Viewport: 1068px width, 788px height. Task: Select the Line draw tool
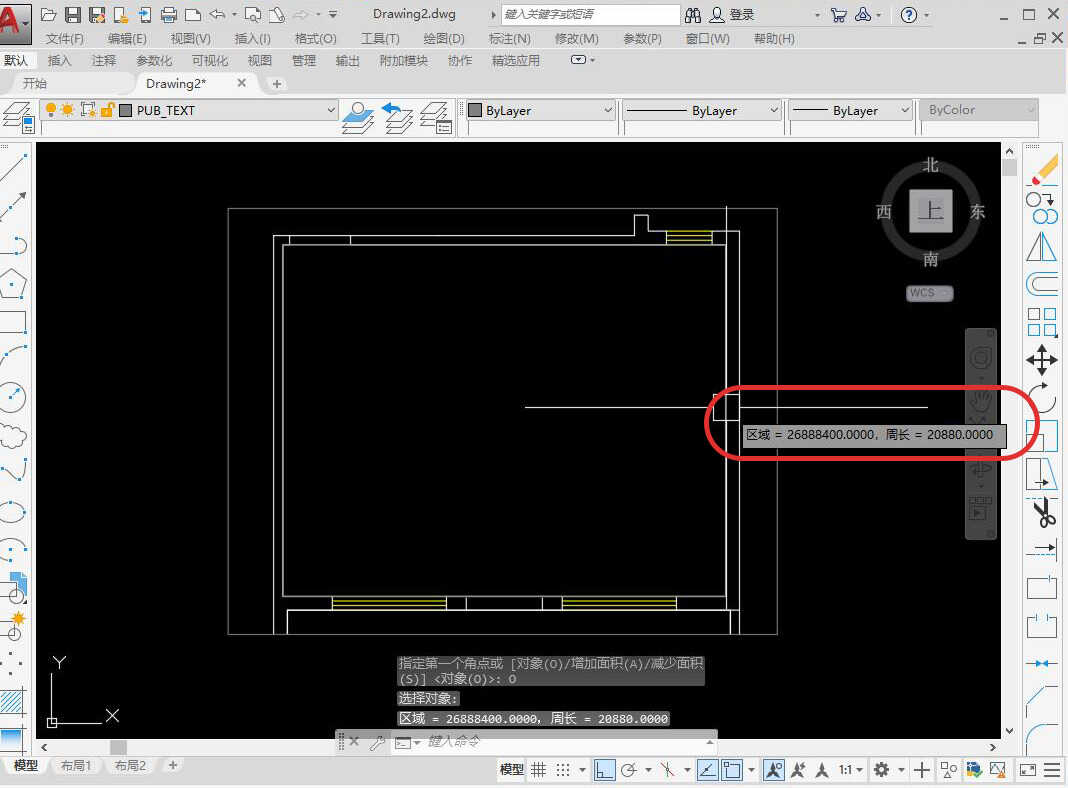(13, 168)
